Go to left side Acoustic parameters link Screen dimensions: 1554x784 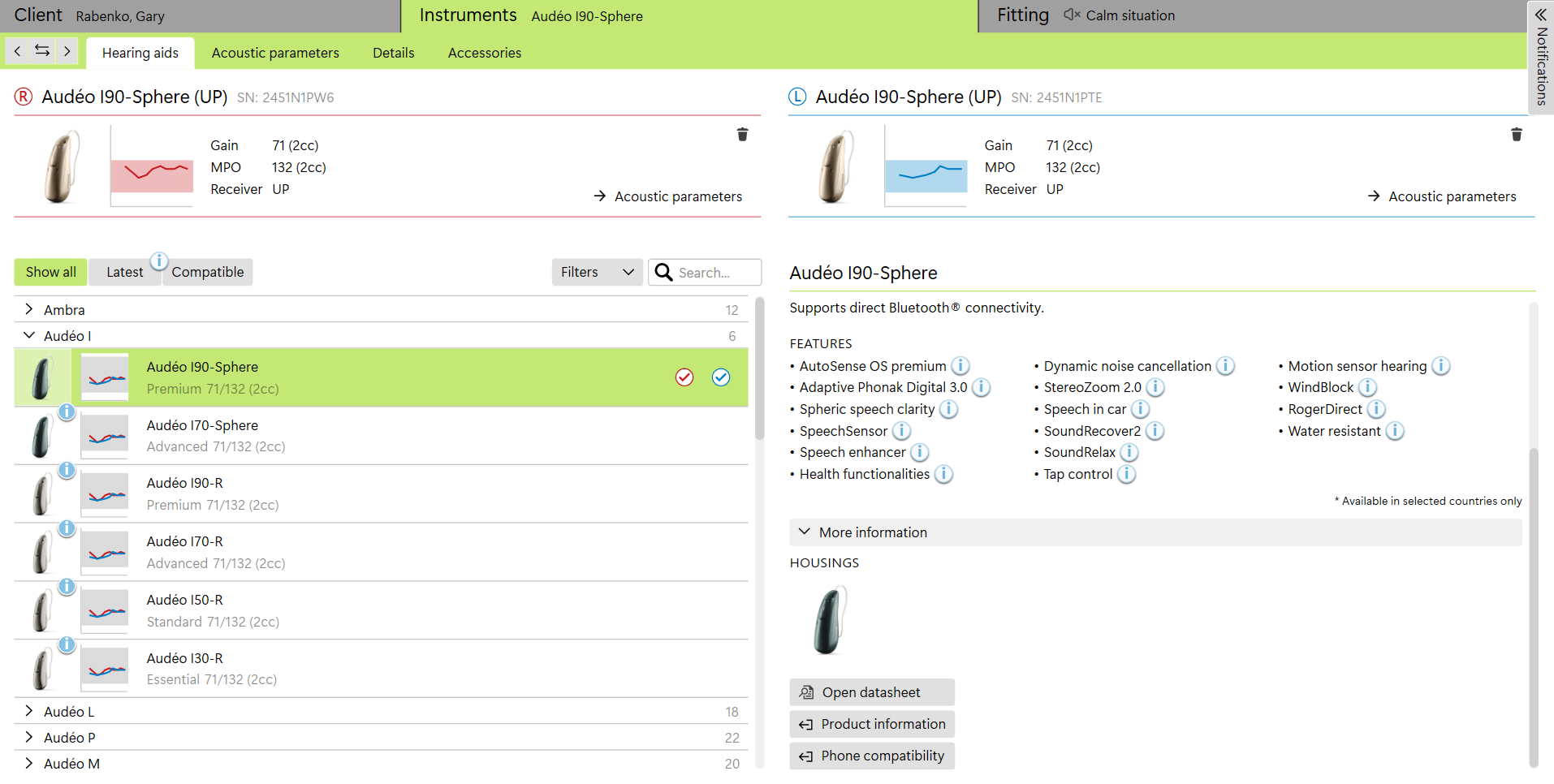tap(1442, 196)
